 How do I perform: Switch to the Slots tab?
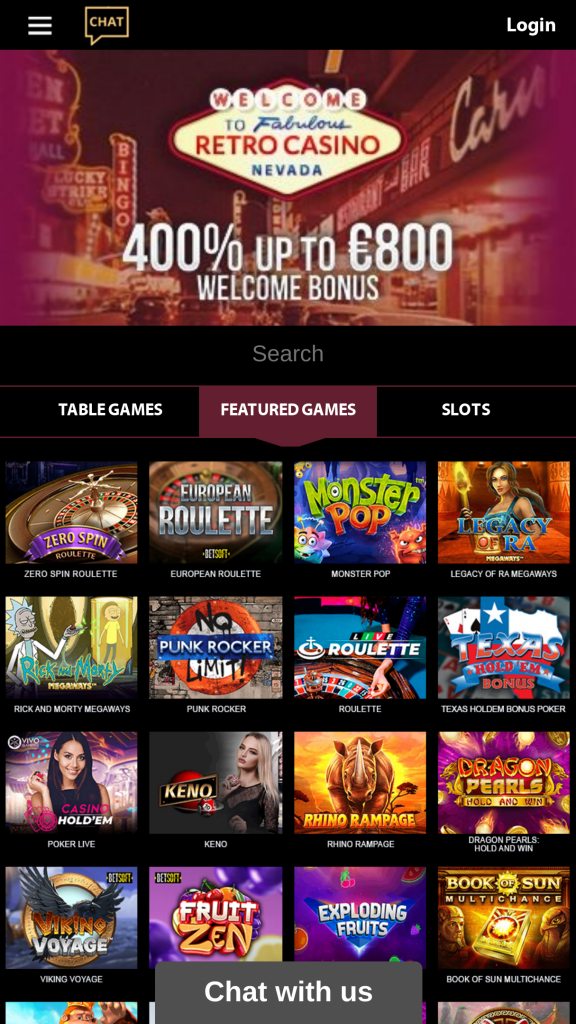(466, 410)
